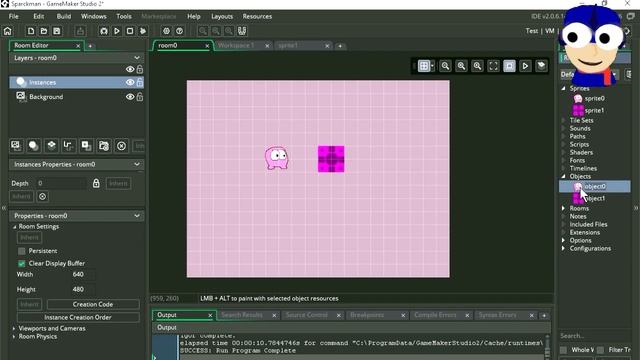Collapse the Room Settings section

15,227
